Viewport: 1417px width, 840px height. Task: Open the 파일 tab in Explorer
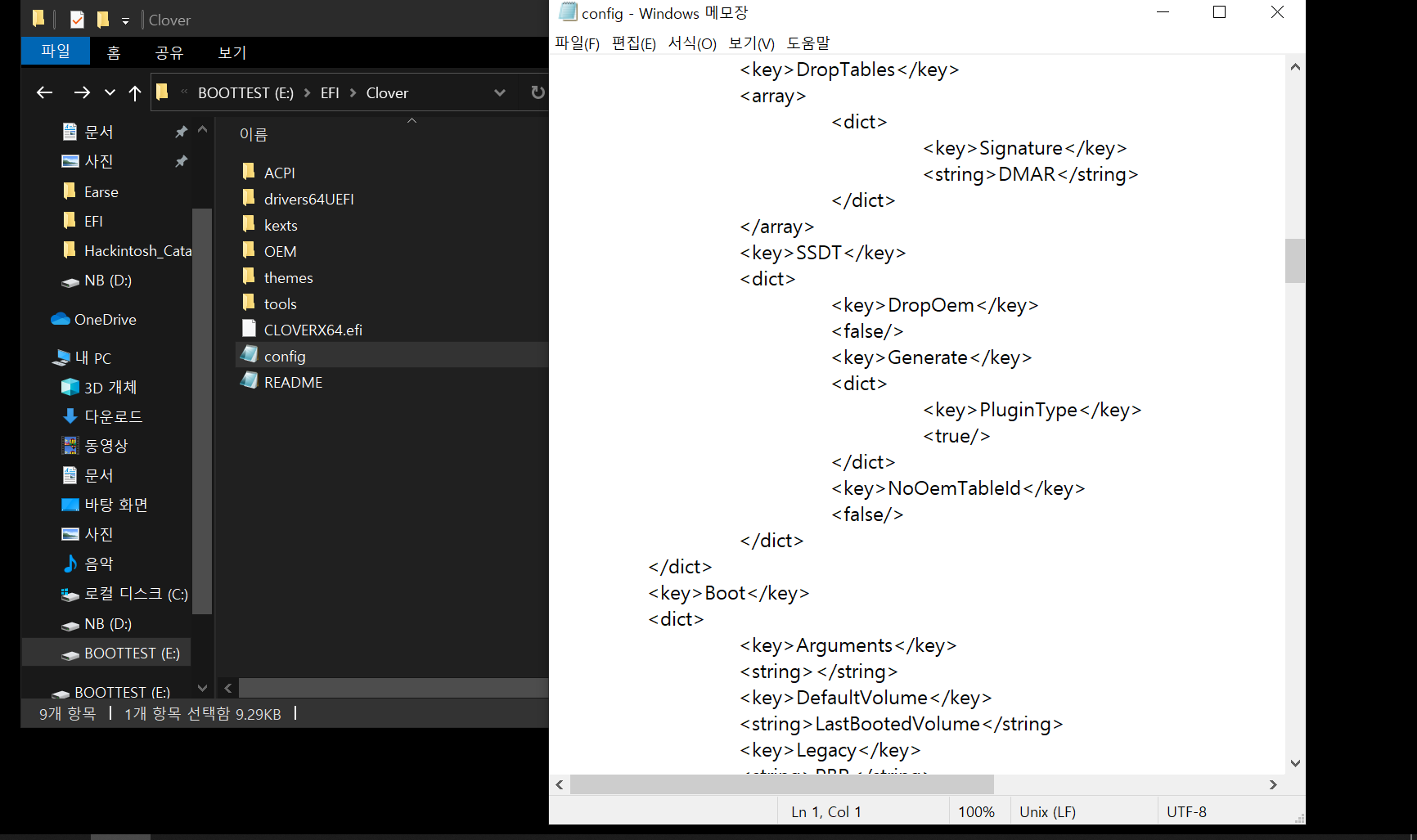pos(56,52)
